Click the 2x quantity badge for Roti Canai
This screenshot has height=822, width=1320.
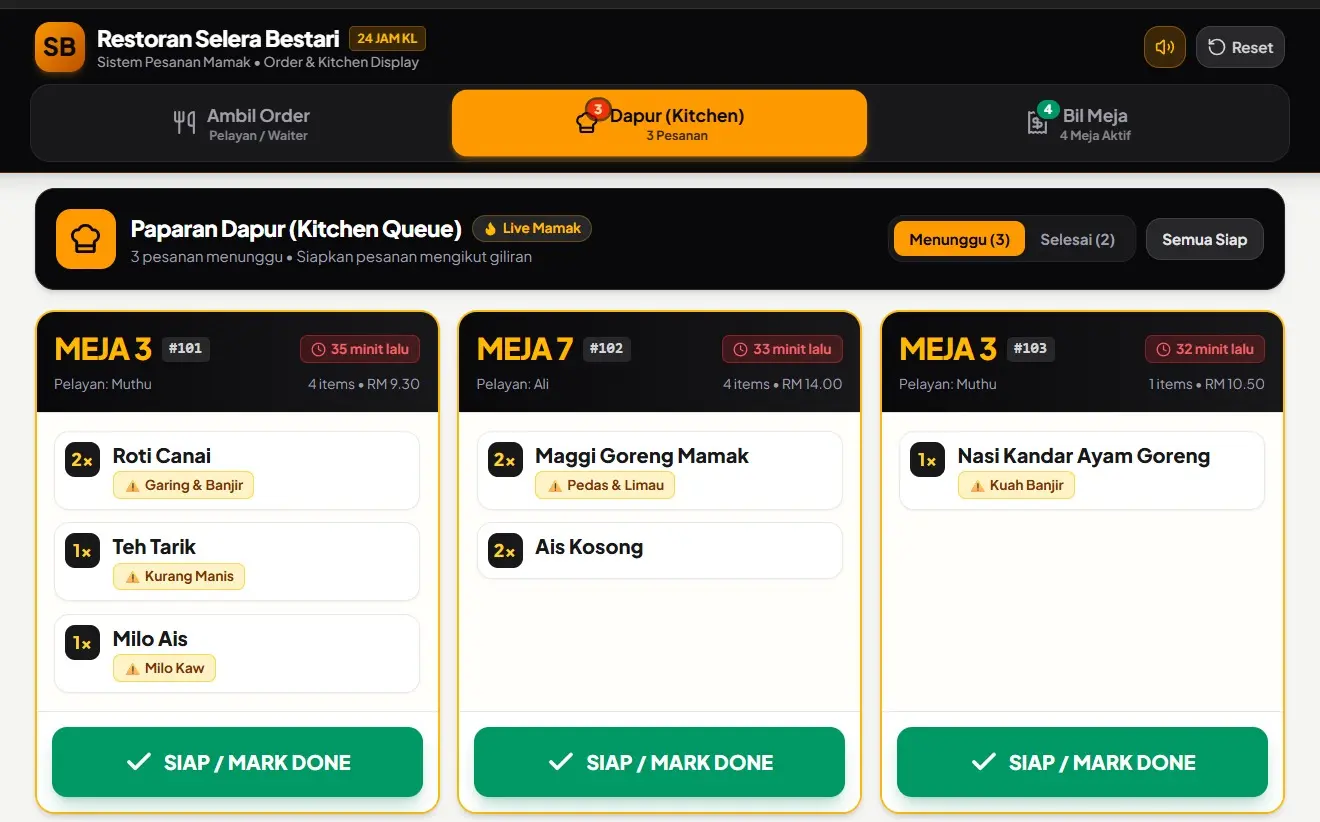(x=82, y=460)
